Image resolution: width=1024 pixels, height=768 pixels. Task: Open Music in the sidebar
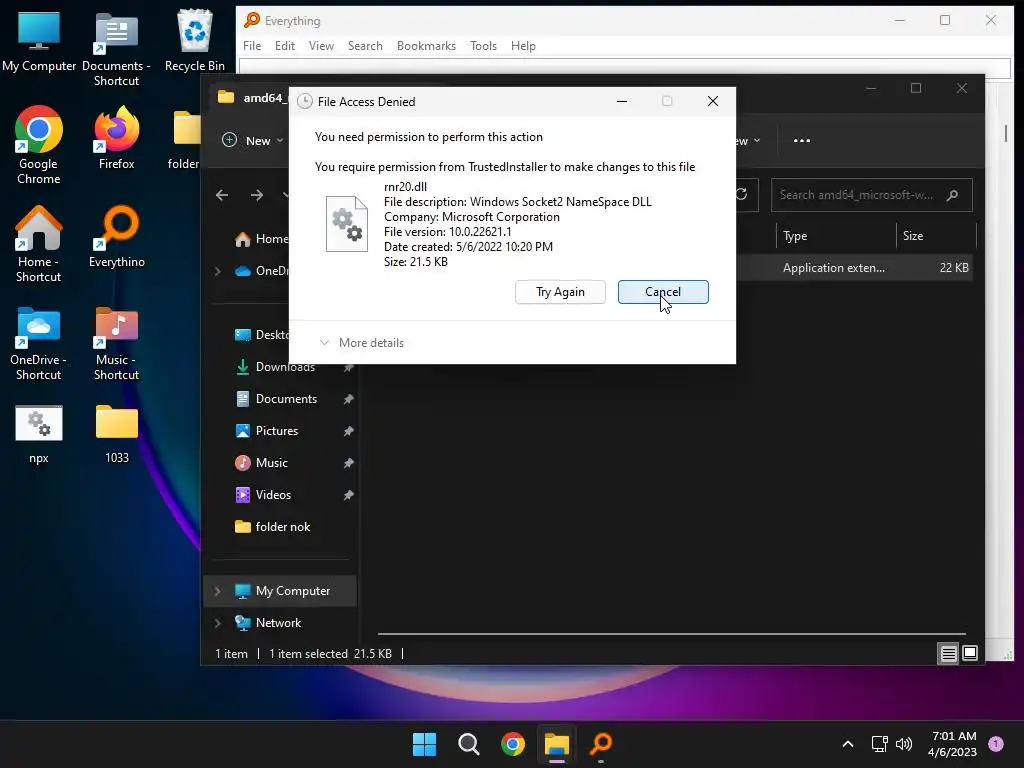point(271,463)
